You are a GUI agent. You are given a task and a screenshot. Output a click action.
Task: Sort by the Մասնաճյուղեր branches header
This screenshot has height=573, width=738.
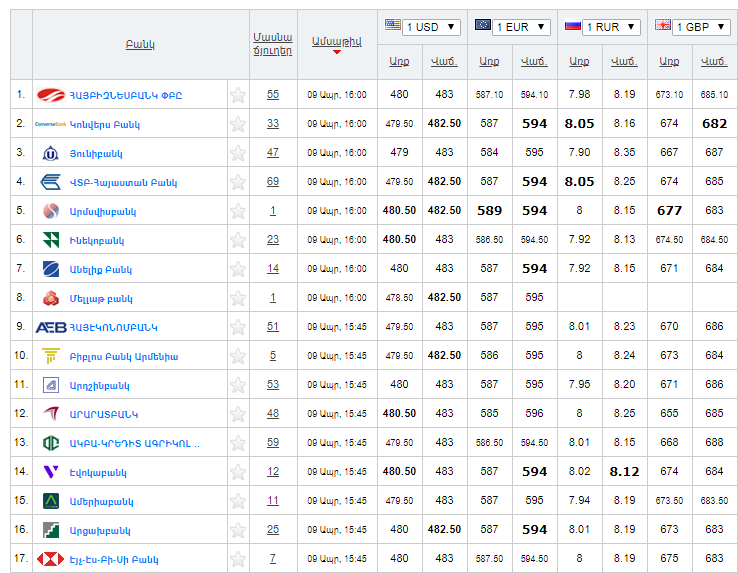(273, 44)
